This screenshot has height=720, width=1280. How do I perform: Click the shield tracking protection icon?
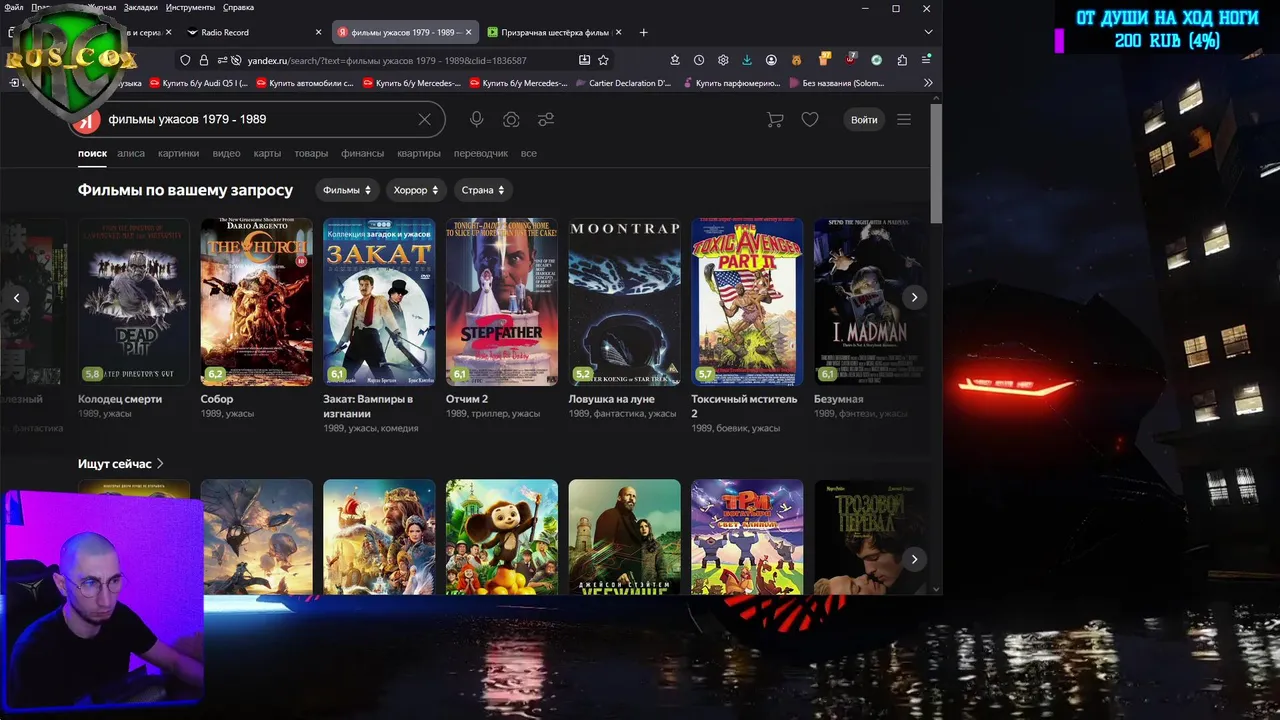(x=185, y=60)
